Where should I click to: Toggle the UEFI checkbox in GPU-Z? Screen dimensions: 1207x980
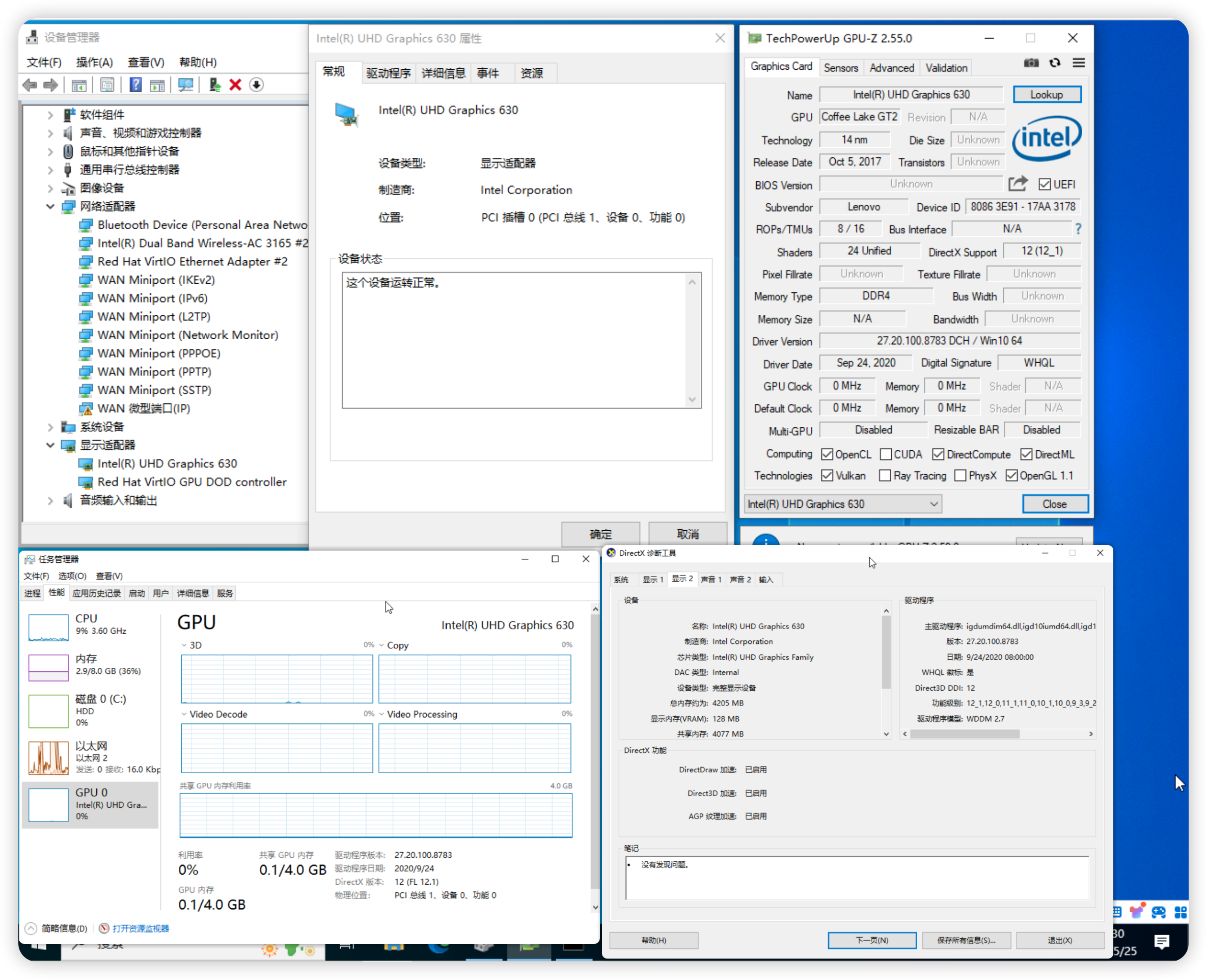pos(1045,184)
